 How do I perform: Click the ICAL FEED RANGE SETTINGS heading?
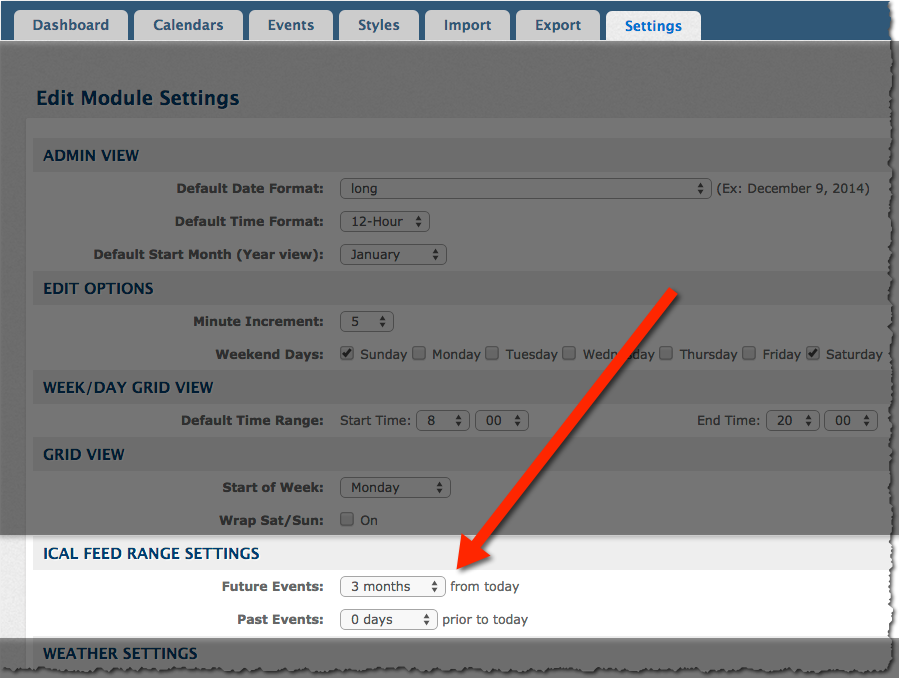pyautogui.click(x=151, y=554)
